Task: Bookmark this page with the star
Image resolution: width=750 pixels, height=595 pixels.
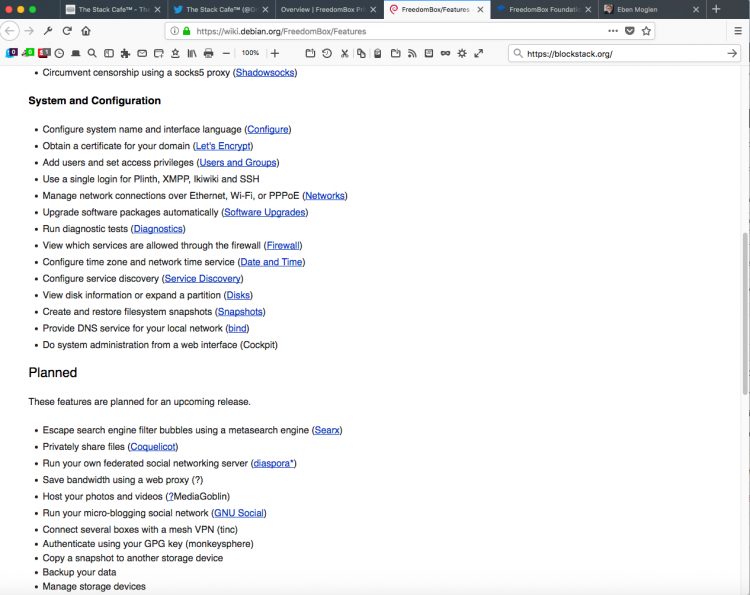Action: (646, 31)
